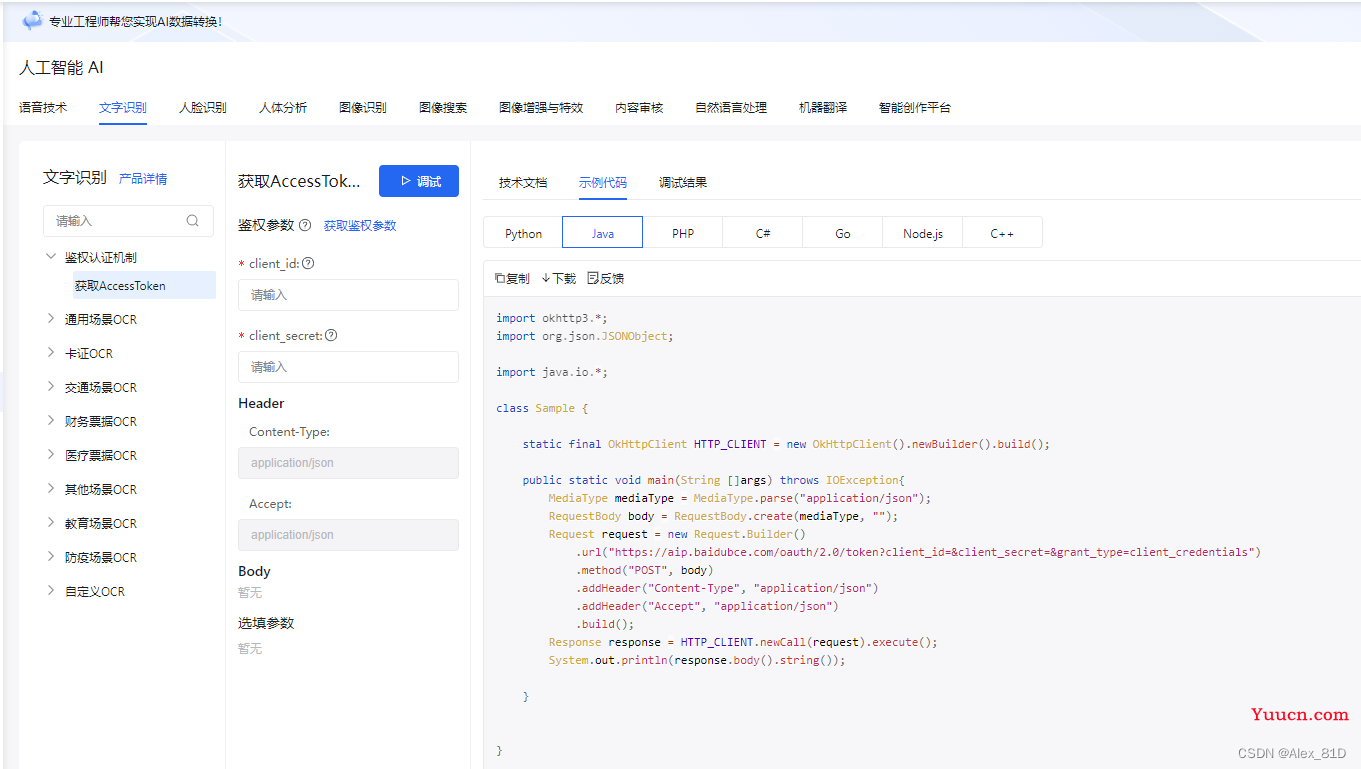Open the 语音技术 tab
The height and width of the screenshot is (769, 1361).
click(x=43, y=107)
